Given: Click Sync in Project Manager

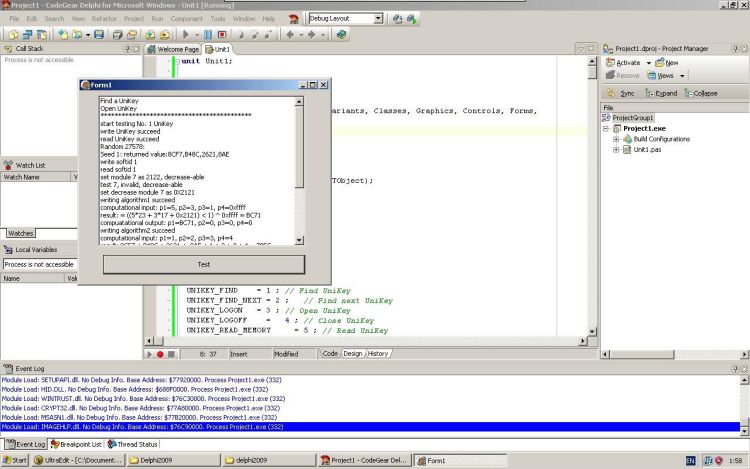Looking at the screenshot, I should pos(621,93).
